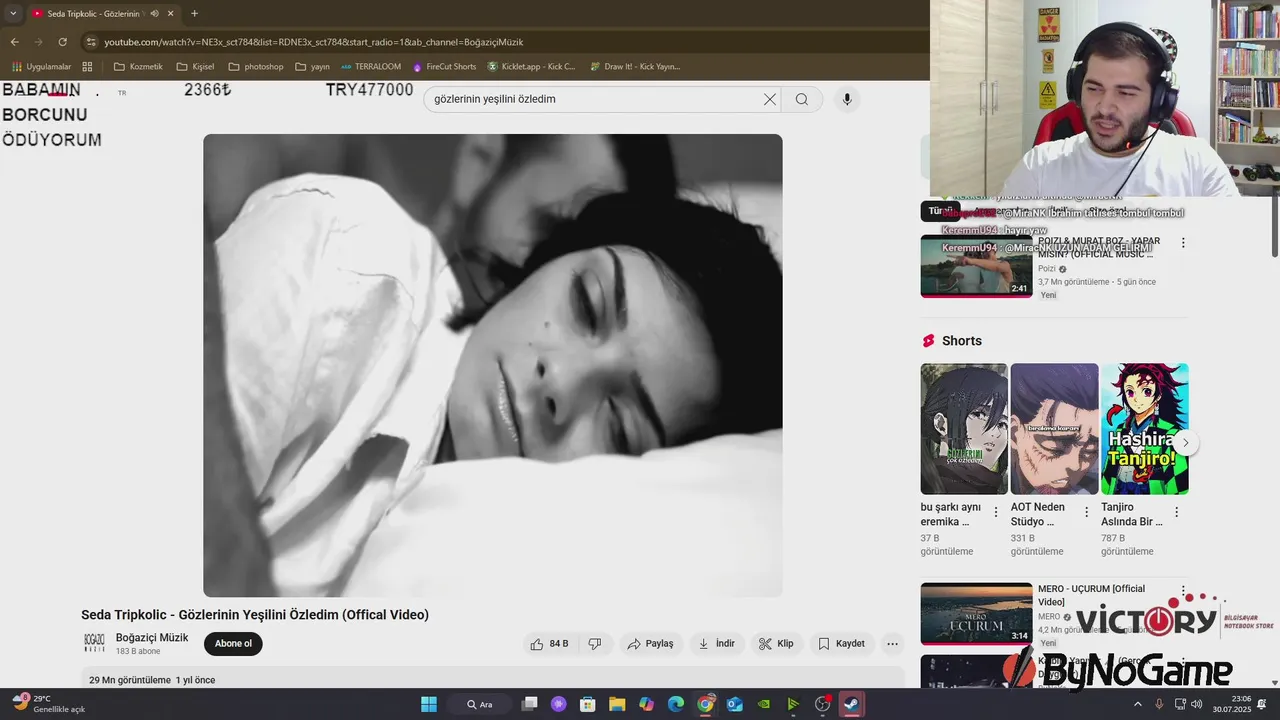Image resolution: width=1280 pixels, height=720 pixels.
Task: Open tab groups grid icon in bookmarks bar
Action: pyautogui.click(x=87, y=67)
